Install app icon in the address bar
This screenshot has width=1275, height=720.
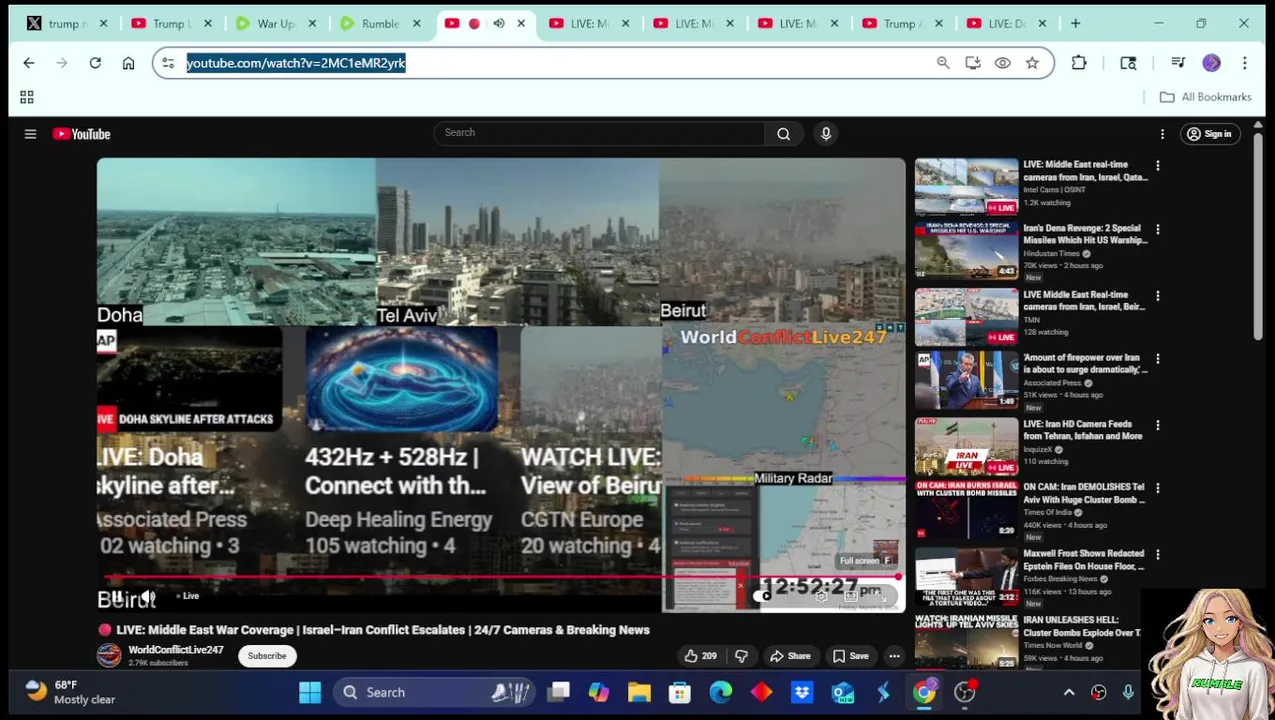pos(973,63)
